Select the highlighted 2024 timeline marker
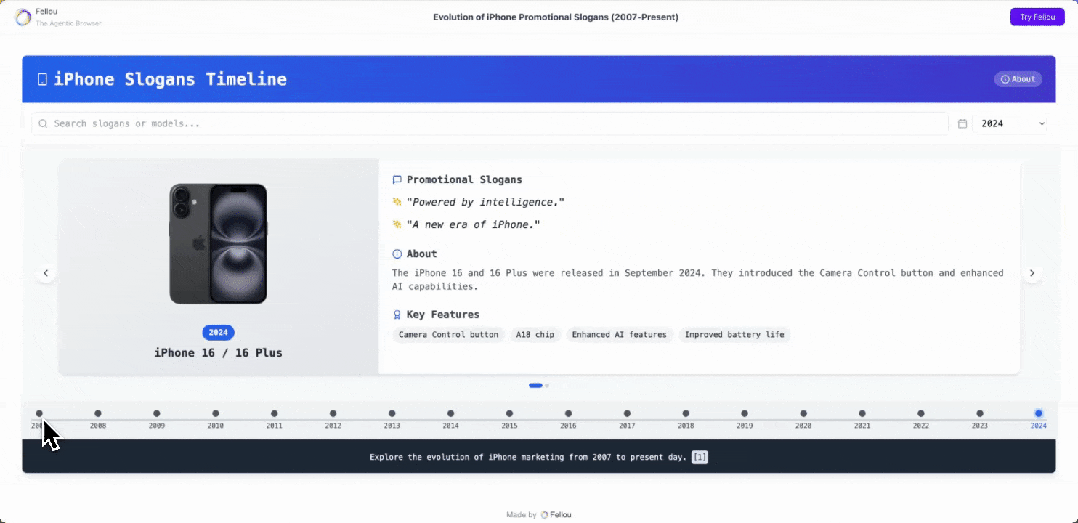 pos(1038,414)
